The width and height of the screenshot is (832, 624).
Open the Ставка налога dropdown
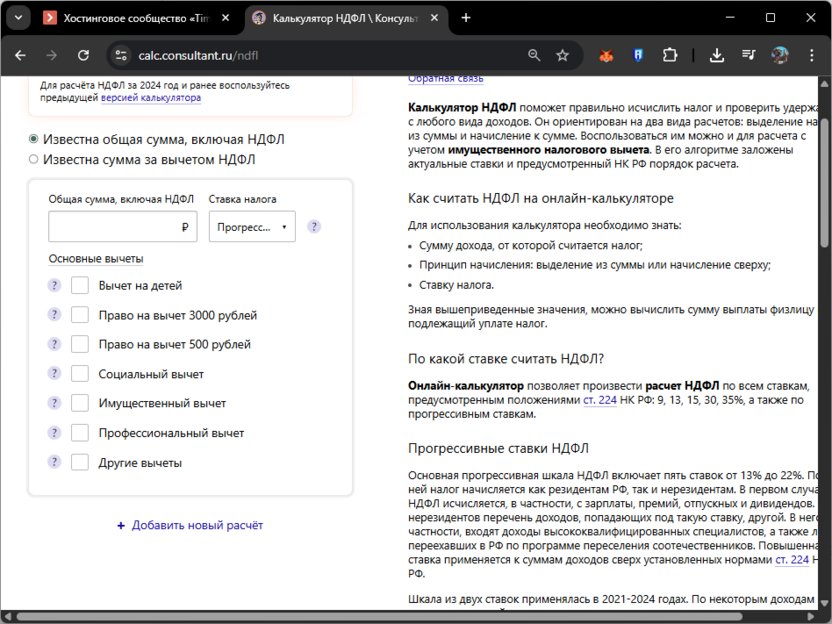252,227
